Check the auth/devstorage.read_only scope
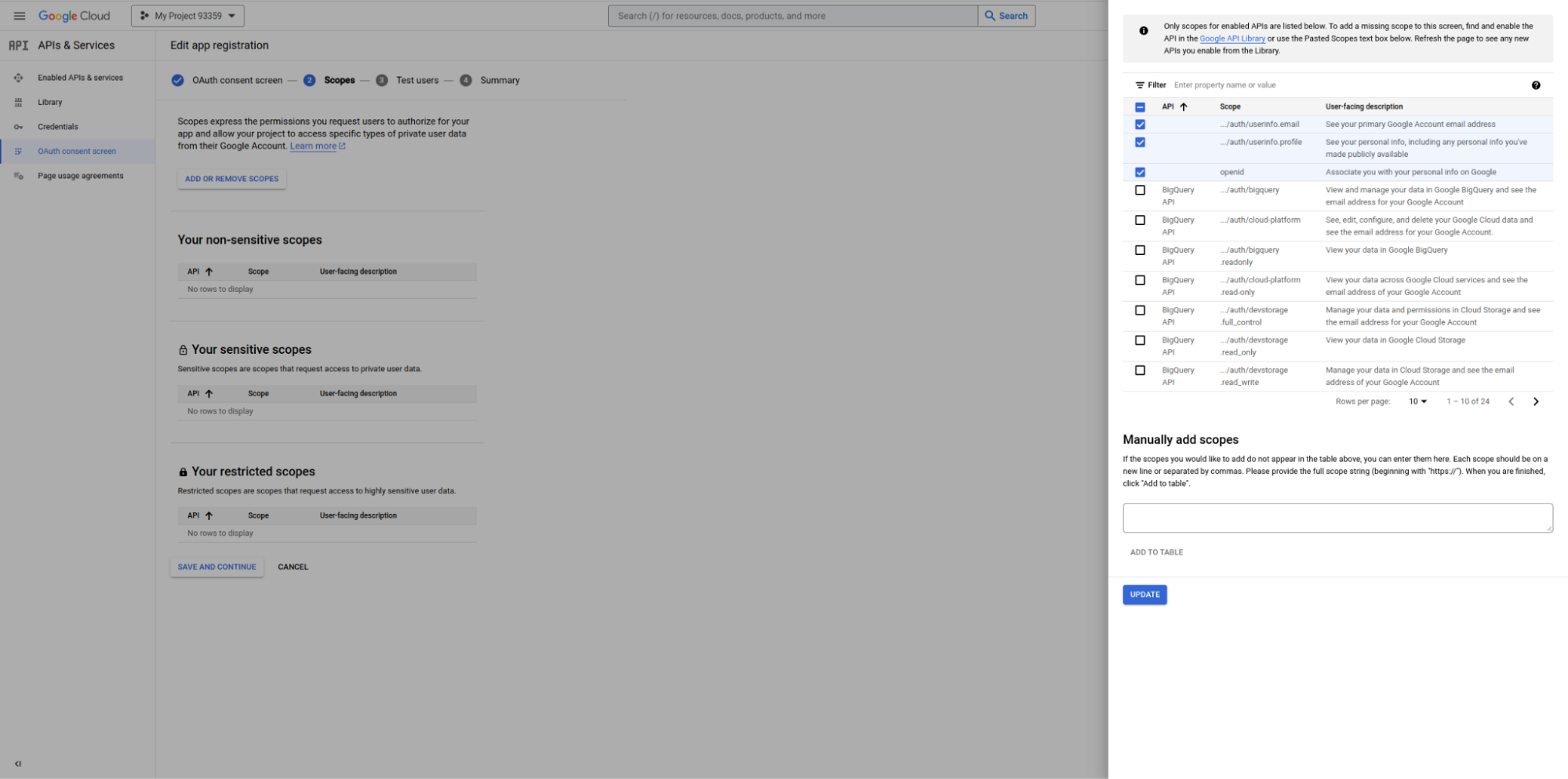 (x=1140, y=340)
